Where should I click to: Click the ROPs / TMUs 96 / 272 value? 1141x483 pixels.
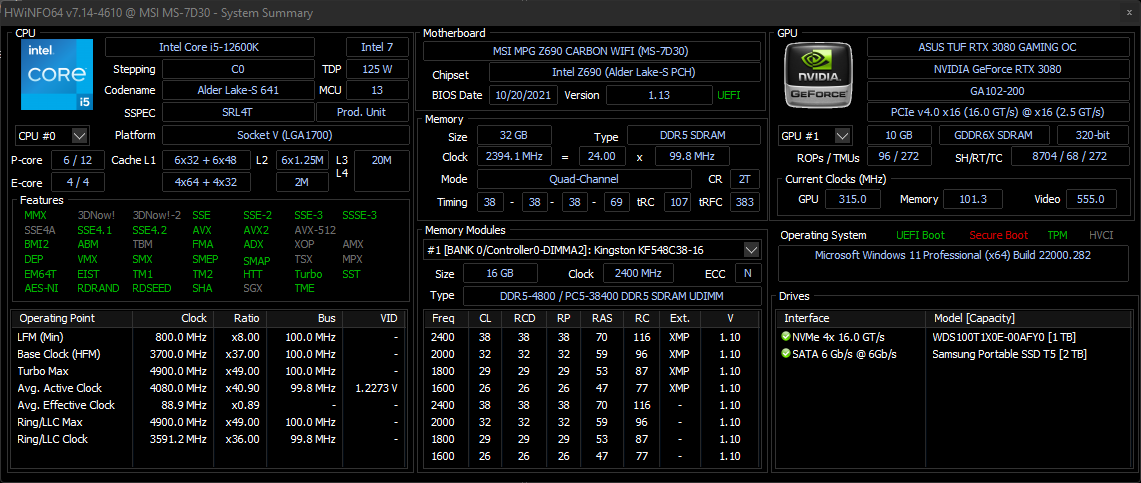[x=899, y=157]
